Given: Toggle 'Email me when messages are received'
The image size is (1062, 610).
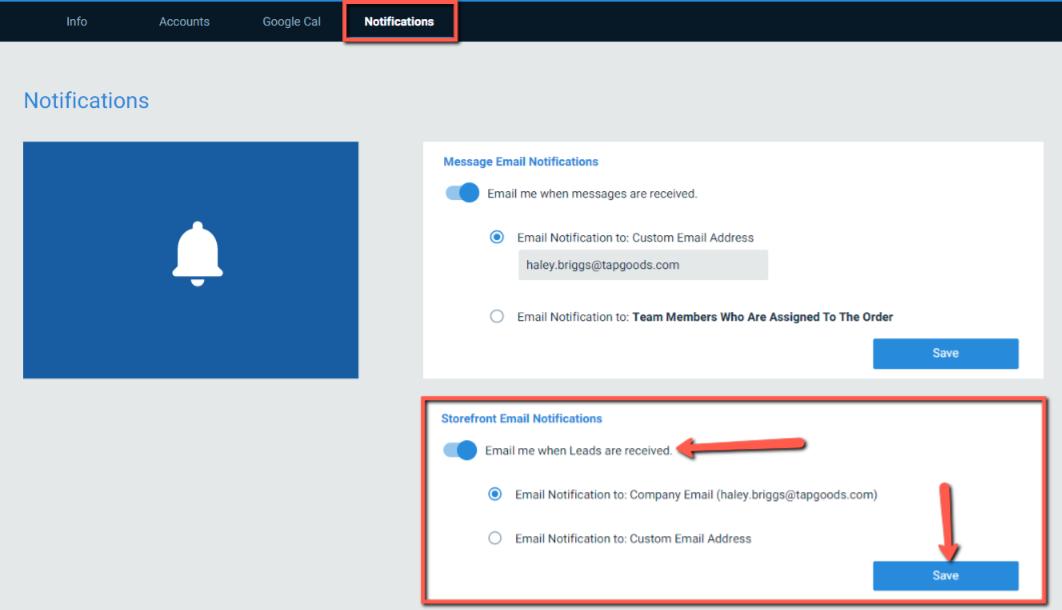Looking at the screenshot, I should coord(462,193).
